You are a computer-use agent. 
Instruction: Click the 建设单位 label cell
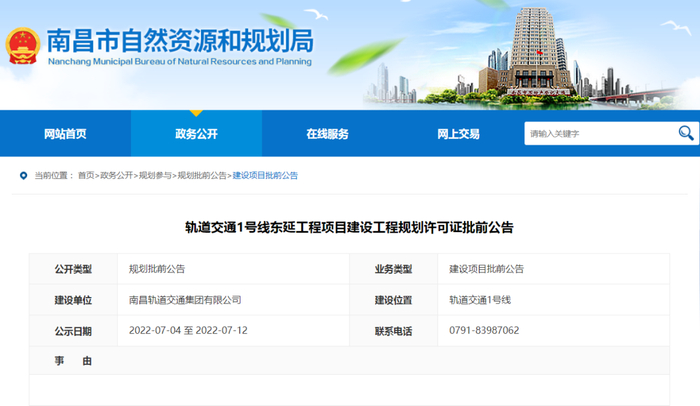73,300
